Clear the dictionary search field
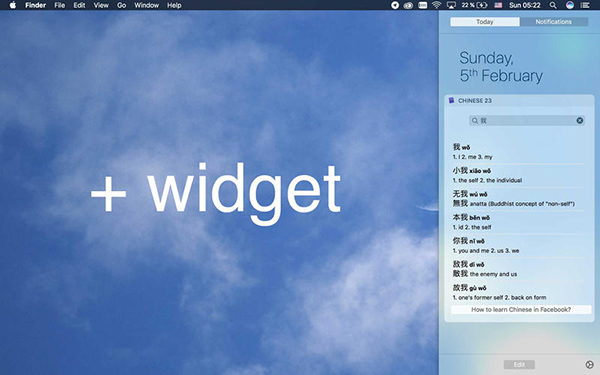This screenshot has height=375, width=600. 580,121
